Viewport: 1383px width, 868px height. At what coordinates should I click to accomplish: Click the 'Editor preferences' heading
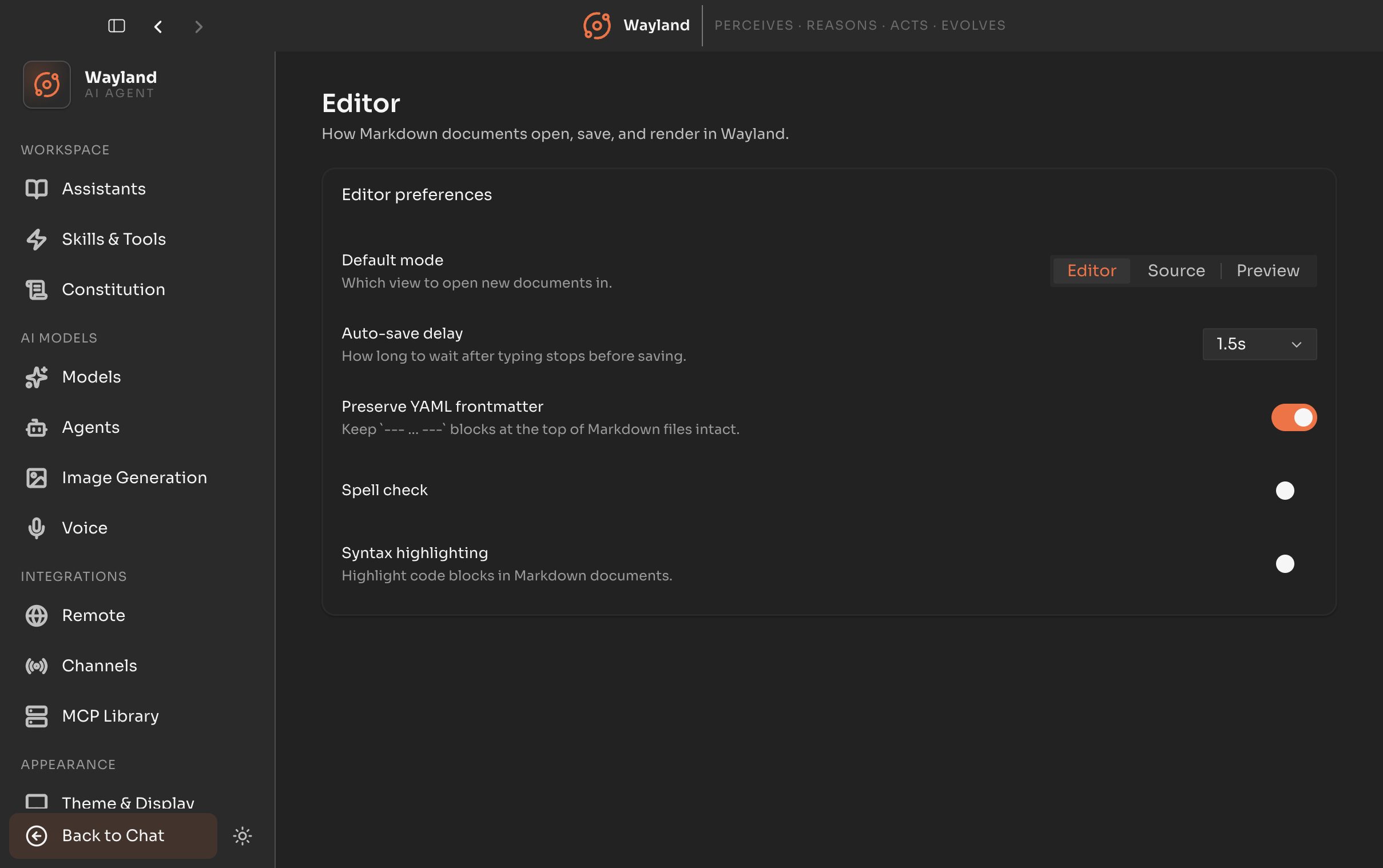(417, 195)
